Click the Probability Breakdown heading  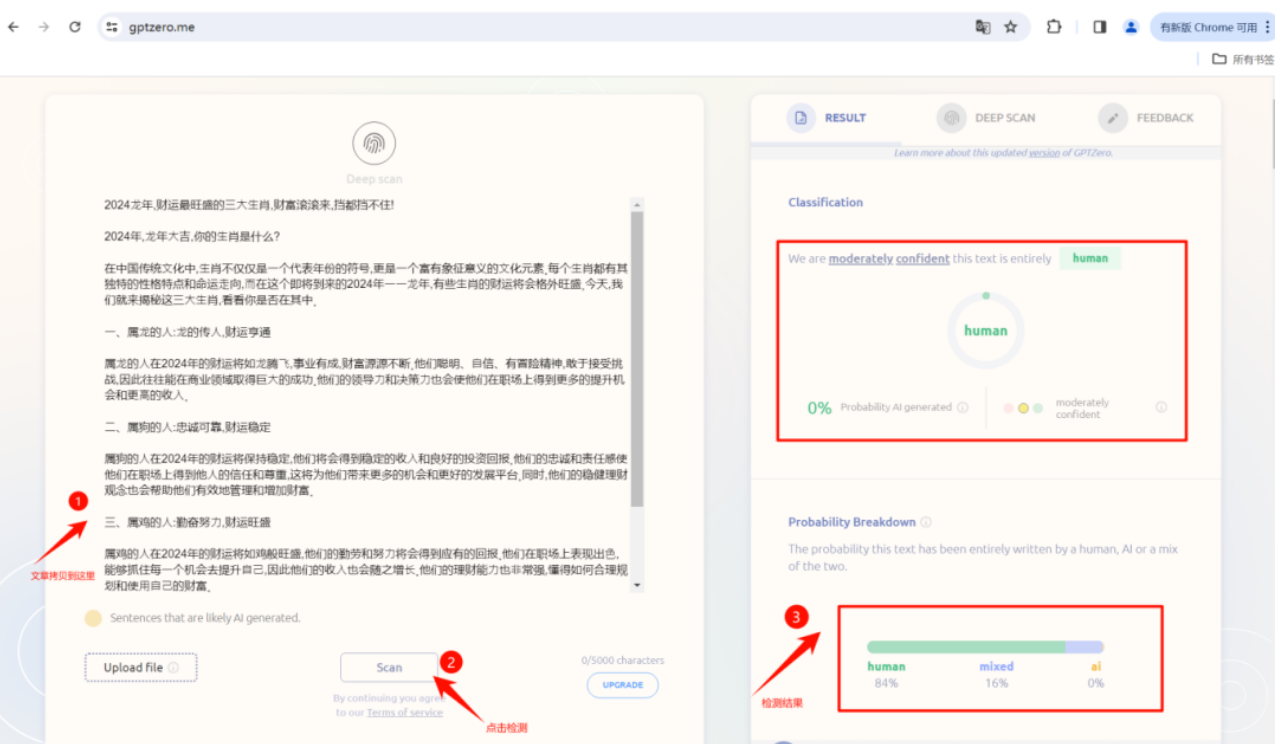tap(852, 522)
